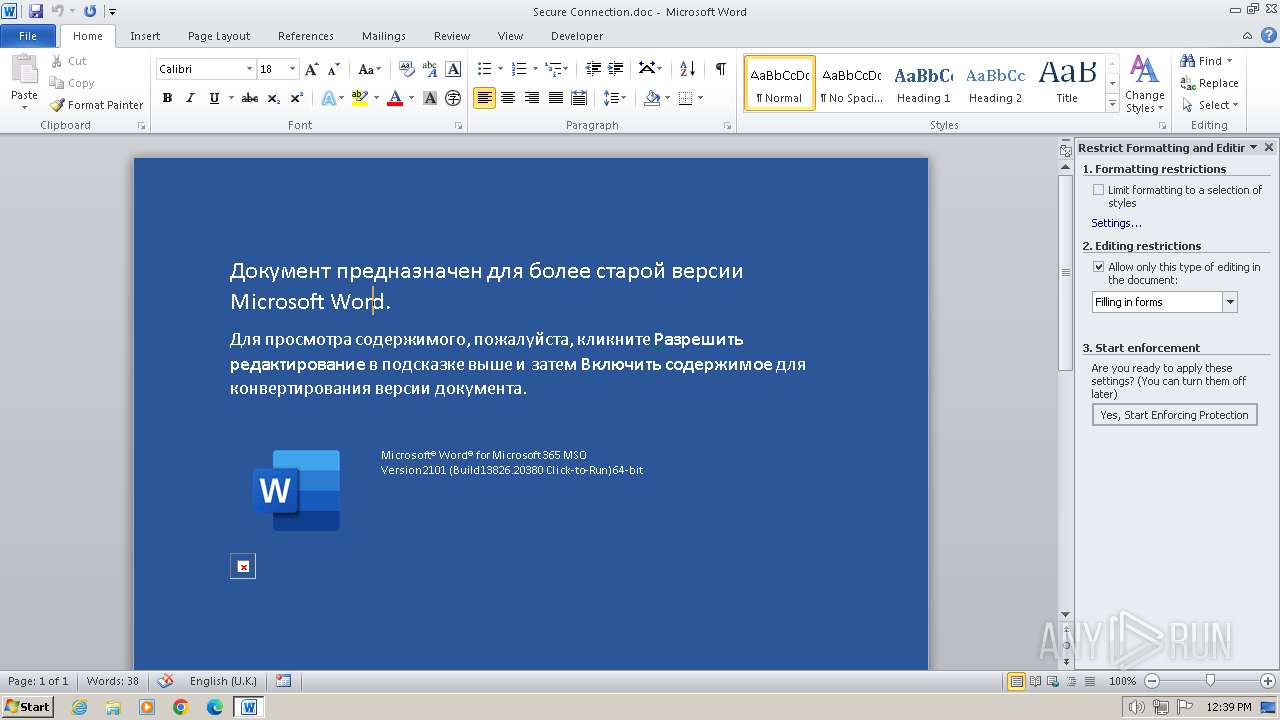
Task: Click Decrease Indent icon
Action: [593, 69]
